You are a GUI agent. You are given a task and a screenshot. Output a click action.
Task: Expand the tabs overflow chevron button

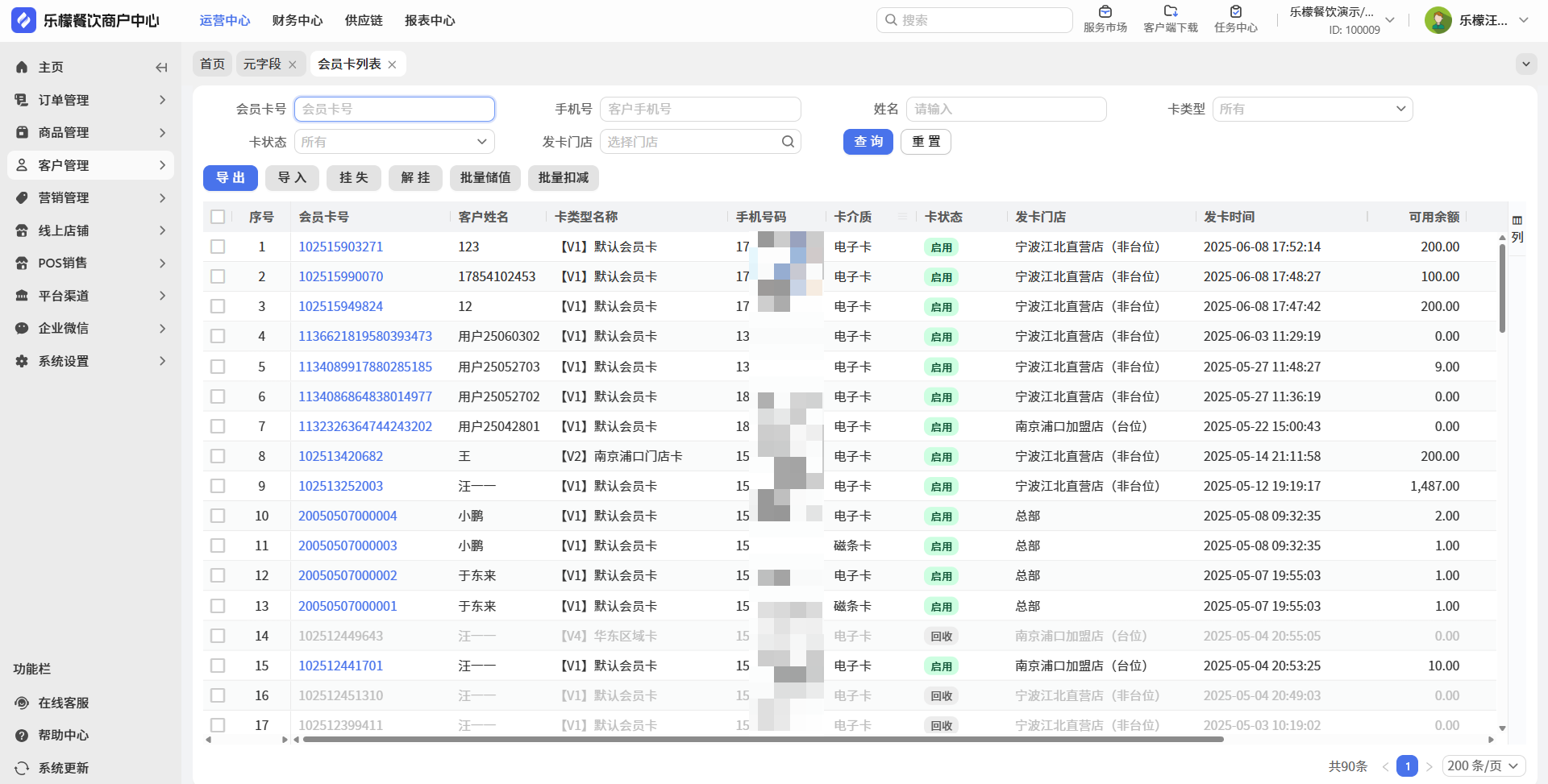tap(1526, 64)
